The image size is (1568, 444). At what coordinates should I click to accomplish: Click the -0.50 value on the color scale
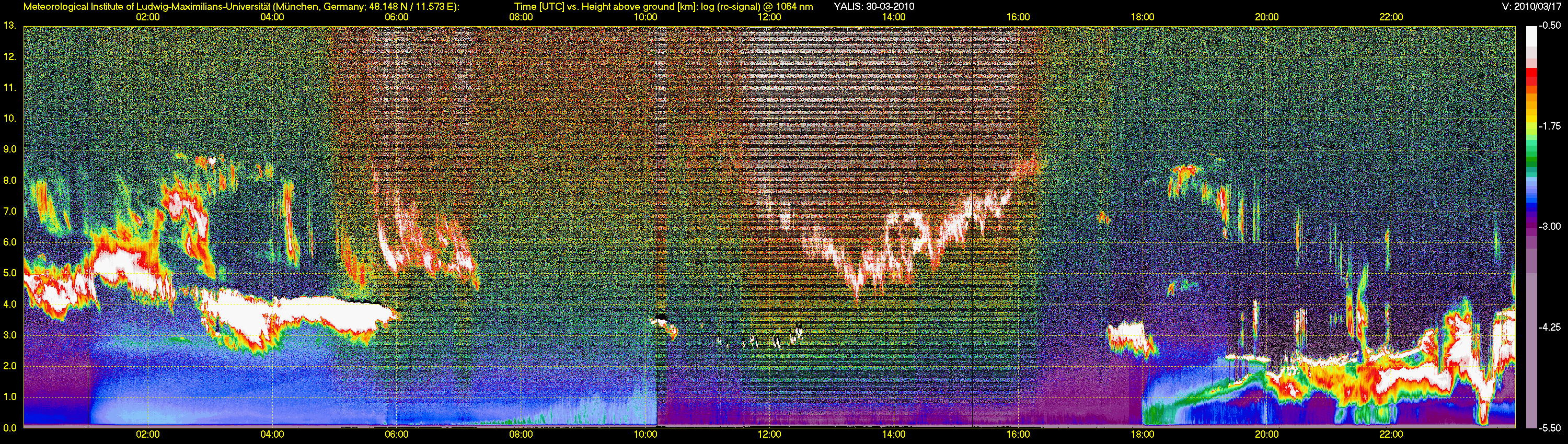[1550, 26]
